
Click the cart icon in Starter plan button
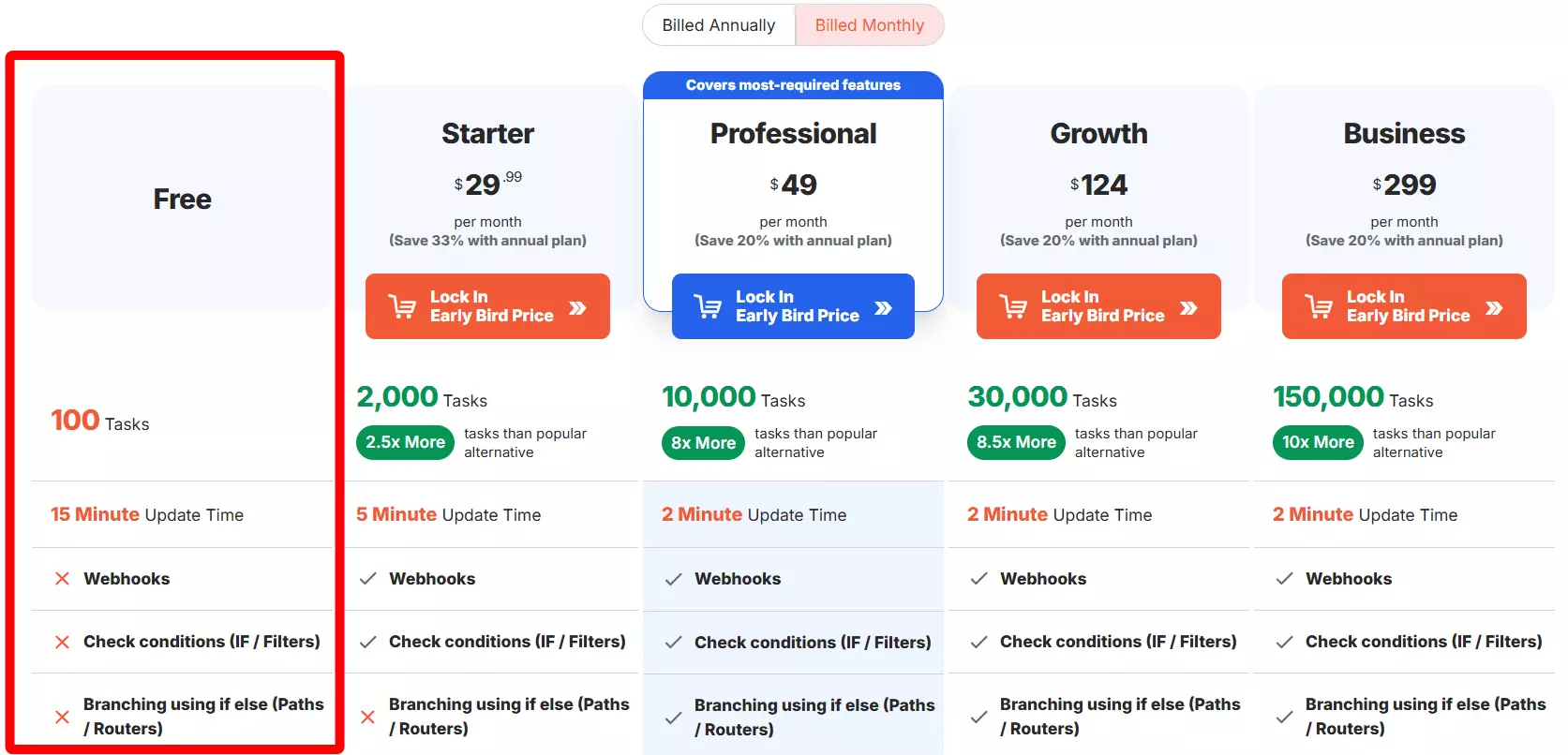[x=402, y=306]
